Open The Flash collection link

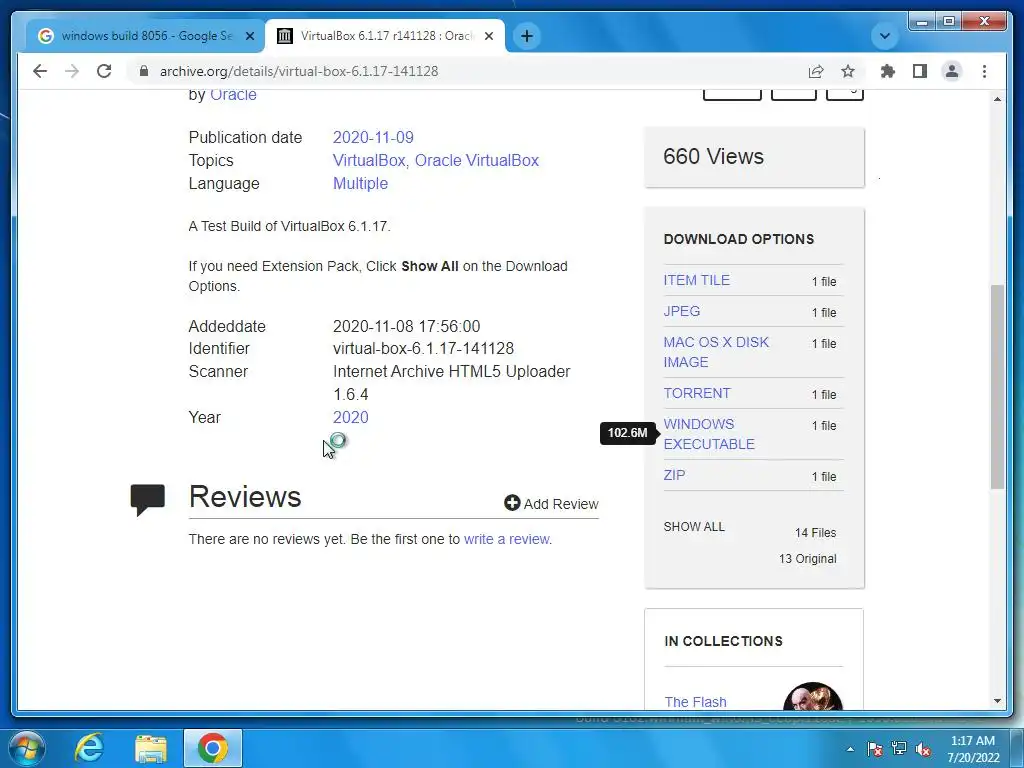coord(696,702)
